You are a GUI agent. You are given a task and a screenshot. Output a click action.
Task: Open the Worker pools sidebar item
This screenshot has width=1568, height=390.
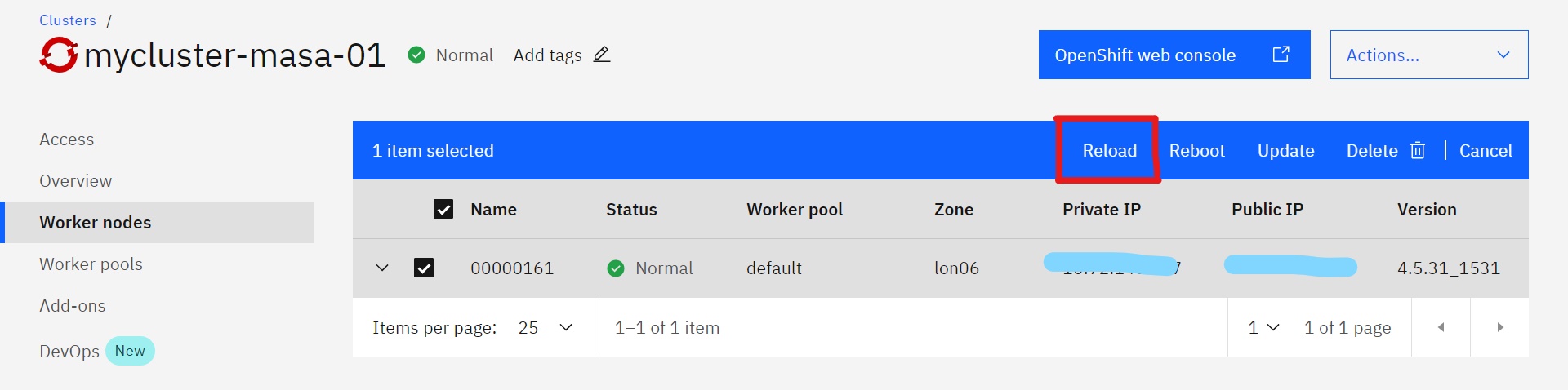click(x=91, y=264)
